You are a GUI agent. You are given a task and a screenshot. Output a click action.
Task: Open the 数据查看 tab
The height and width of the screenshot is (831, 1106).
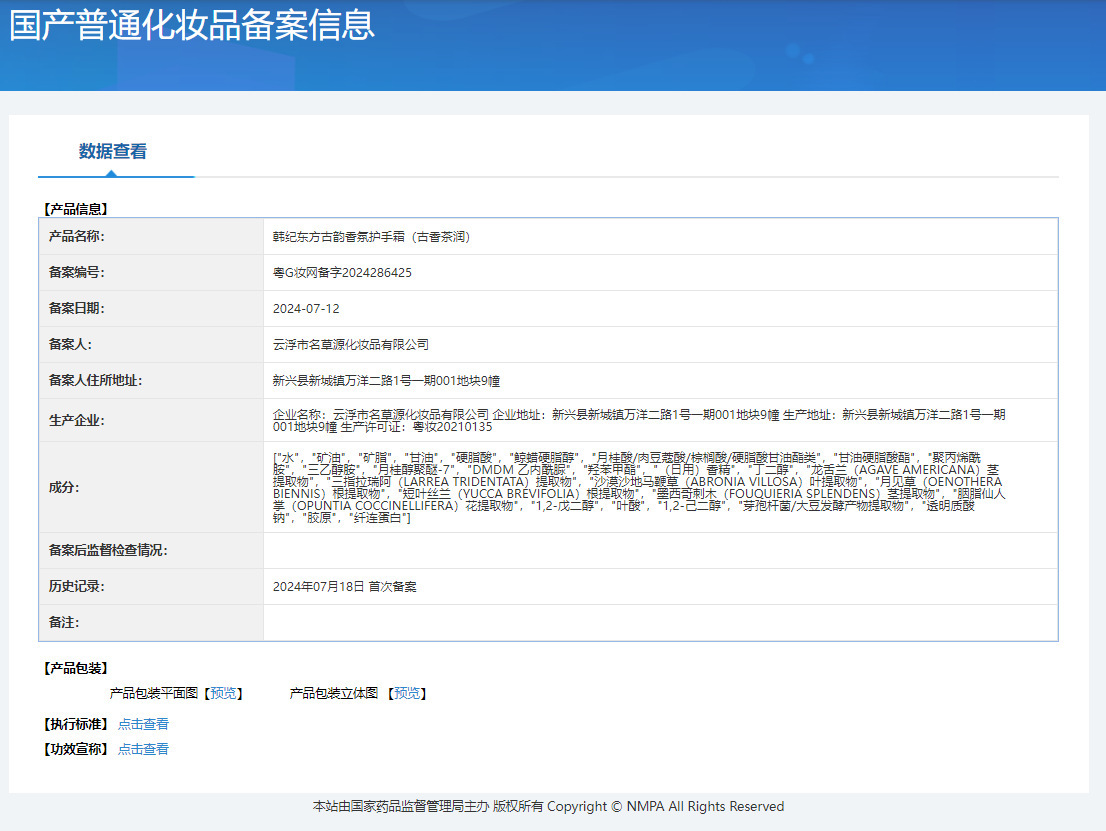[113, 152]
